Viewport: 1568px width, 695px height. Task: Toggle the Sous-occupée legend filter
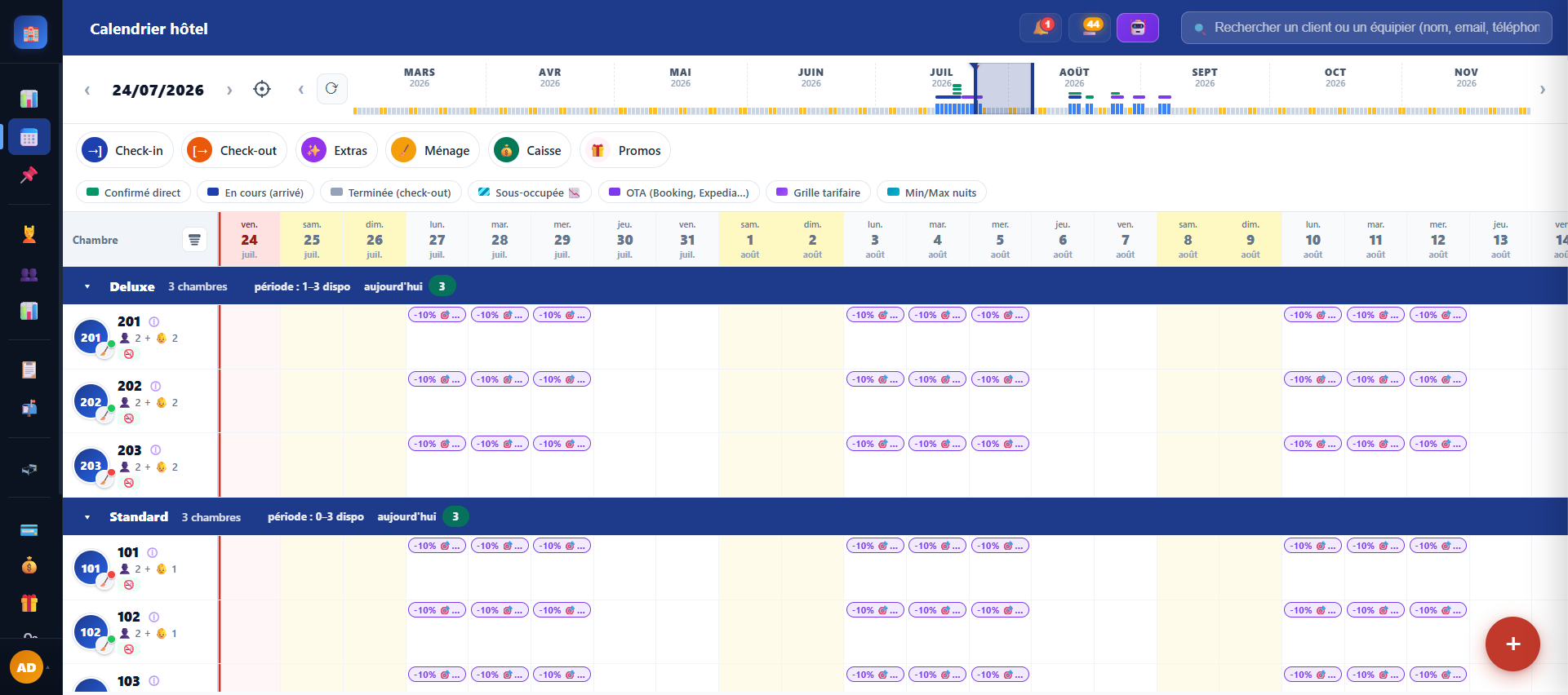pyautogui.click(x=529, y=193)
